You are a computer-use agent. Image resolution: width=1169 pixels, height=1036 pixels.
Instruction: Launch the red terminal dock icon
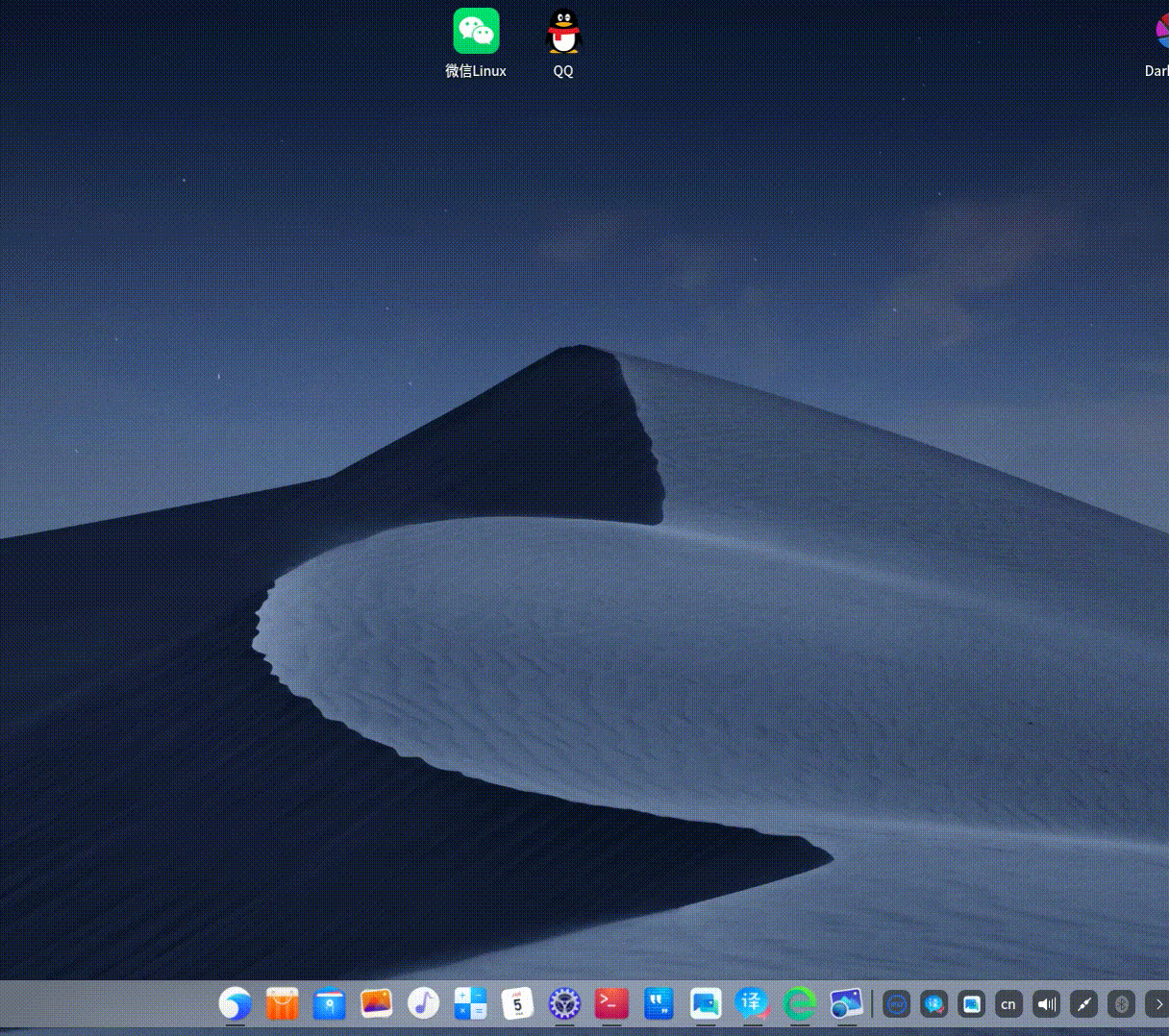point(611,1004)
